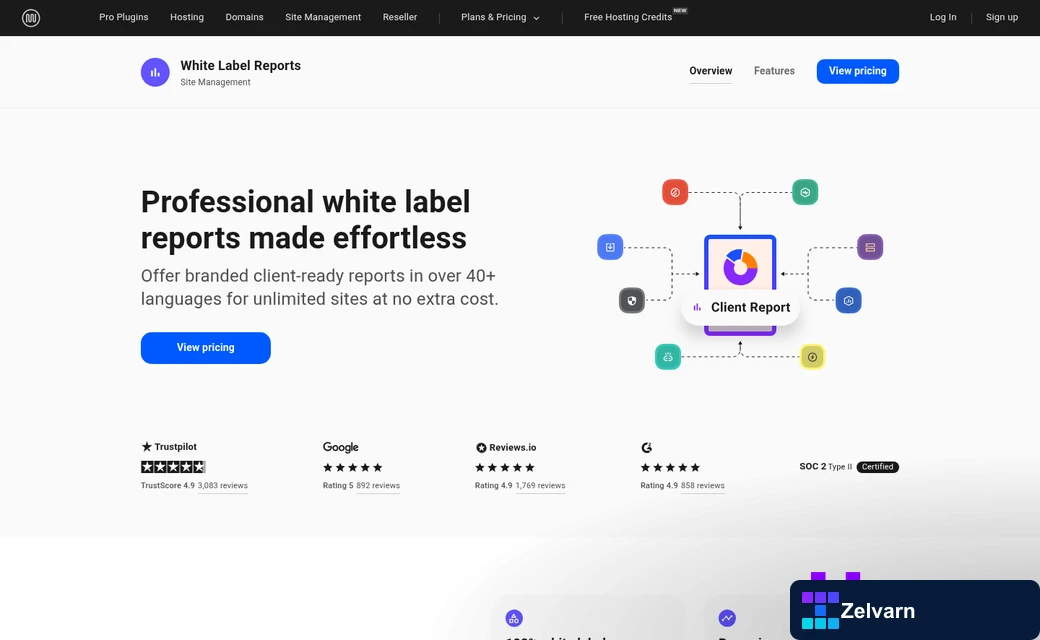
Task: Click the purple circle icon on lower feature card
Action: click(x=514, y=618)
